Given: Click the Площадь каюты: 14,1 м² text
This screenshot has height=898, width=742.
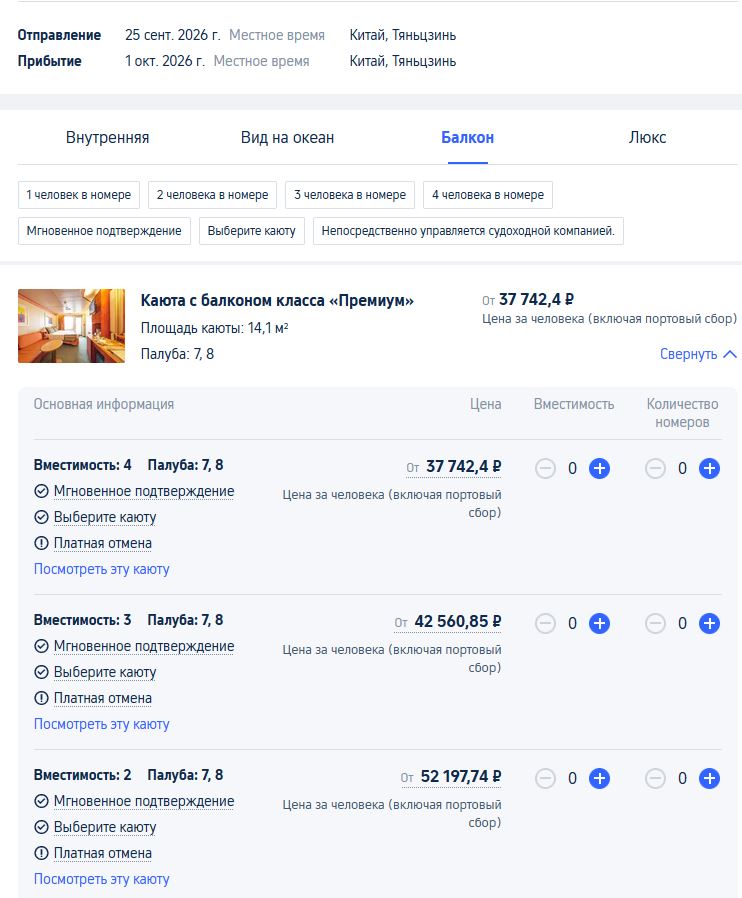Looking at the screenshot, I should [x=215, y=328].
